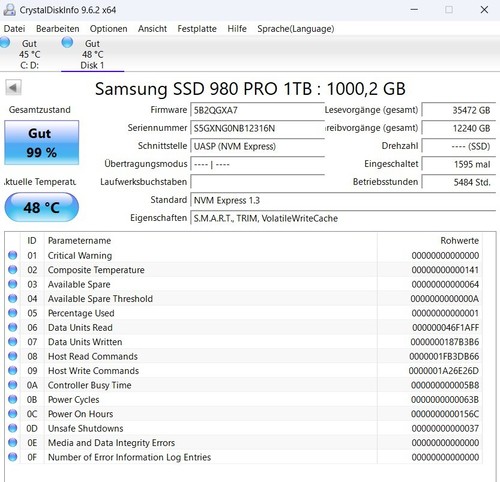Click raw value 000000046F1AFF
500x482 pixels.
point(445,328)
